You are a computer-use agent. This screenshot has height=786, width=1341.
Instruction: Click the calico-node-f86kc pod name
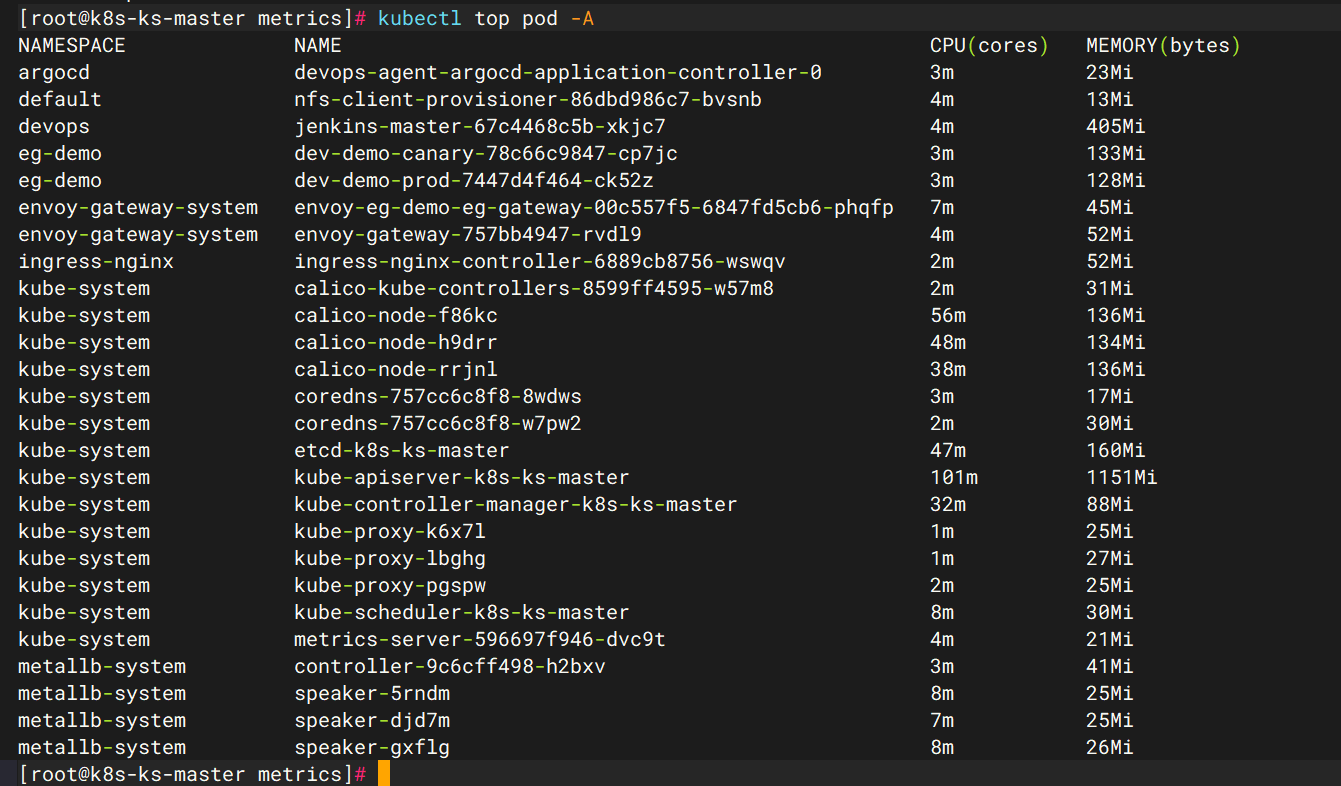click(396, 316)
